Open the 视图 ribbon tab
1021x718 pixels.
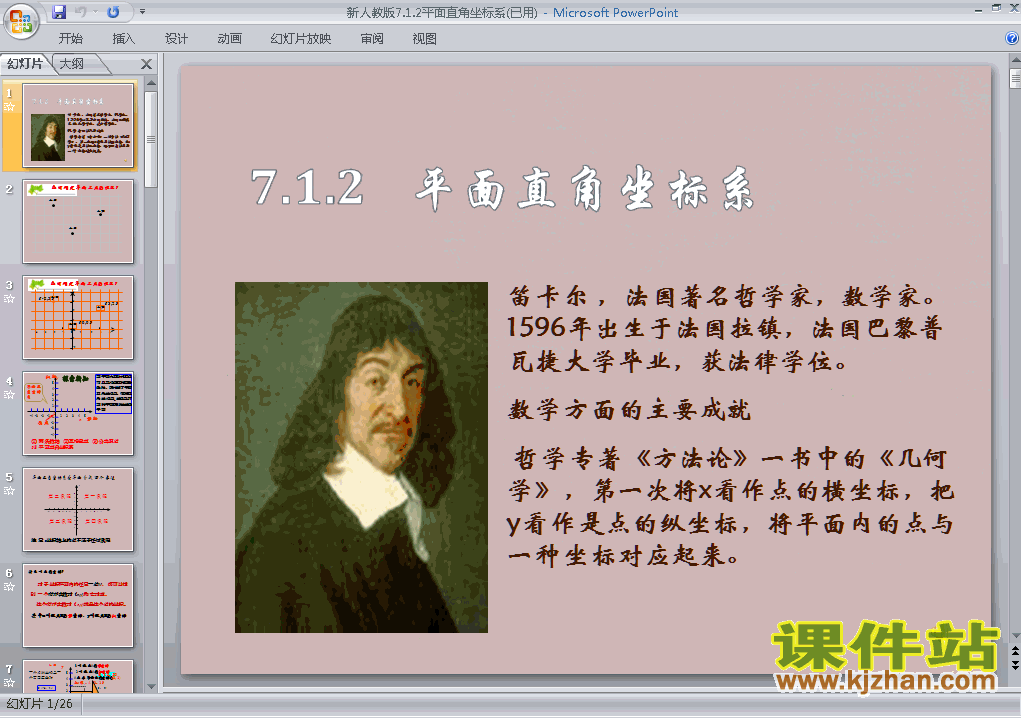point(425,39)
